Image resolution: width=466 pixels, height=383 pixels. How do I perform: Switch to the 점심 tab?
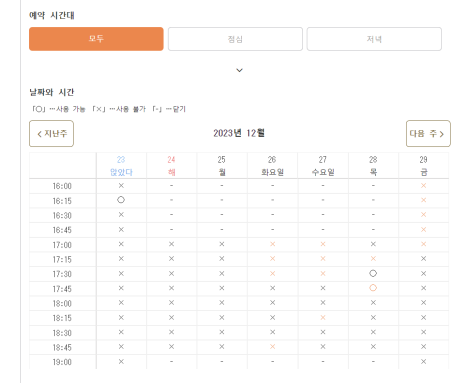point(235,39)
